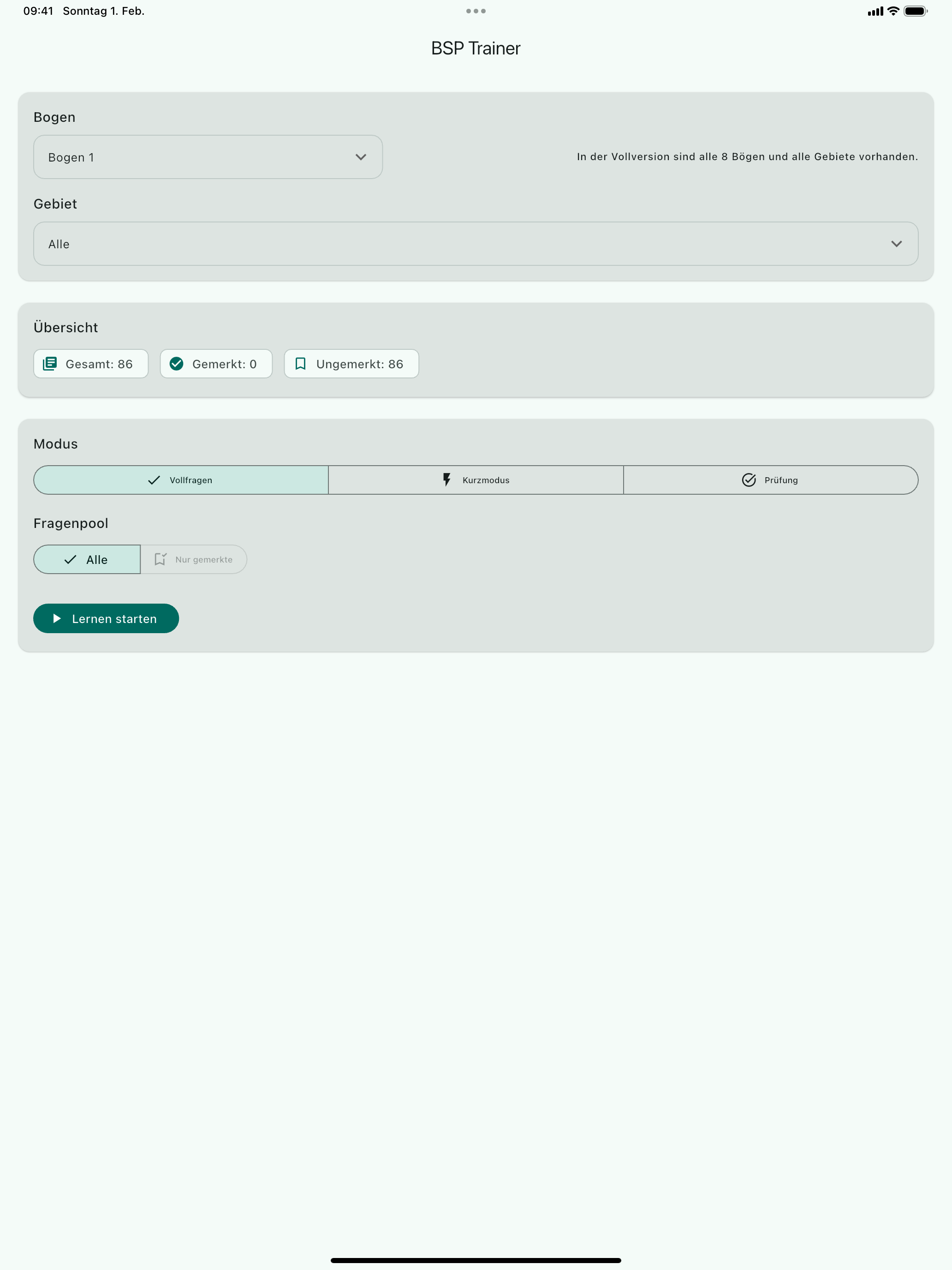Click the Gemerkt: 0 chip
This screenshot has width=952, height=1270.
[x=216, y=364]
